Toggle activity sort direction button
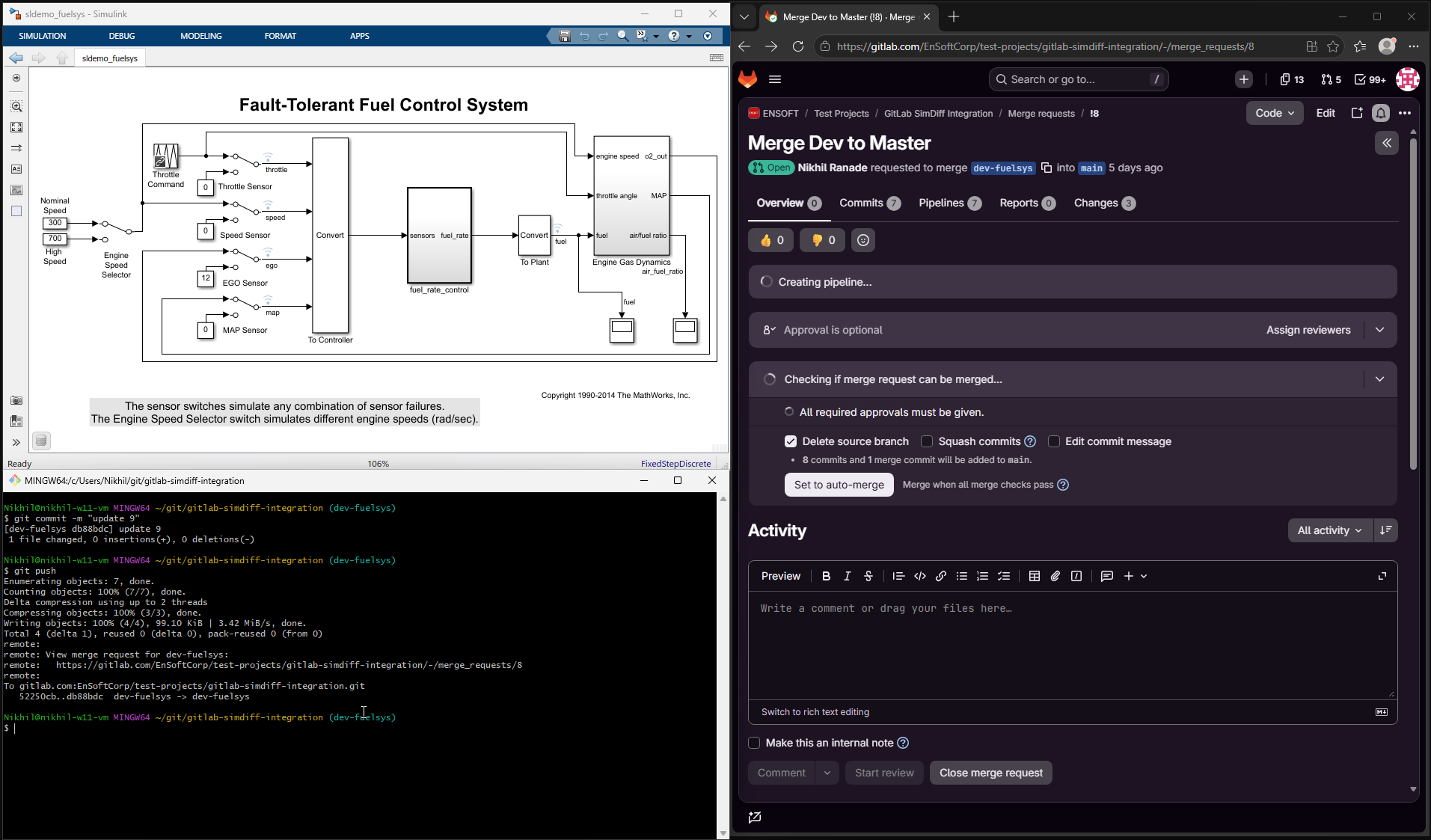 tap(1386, 530)
